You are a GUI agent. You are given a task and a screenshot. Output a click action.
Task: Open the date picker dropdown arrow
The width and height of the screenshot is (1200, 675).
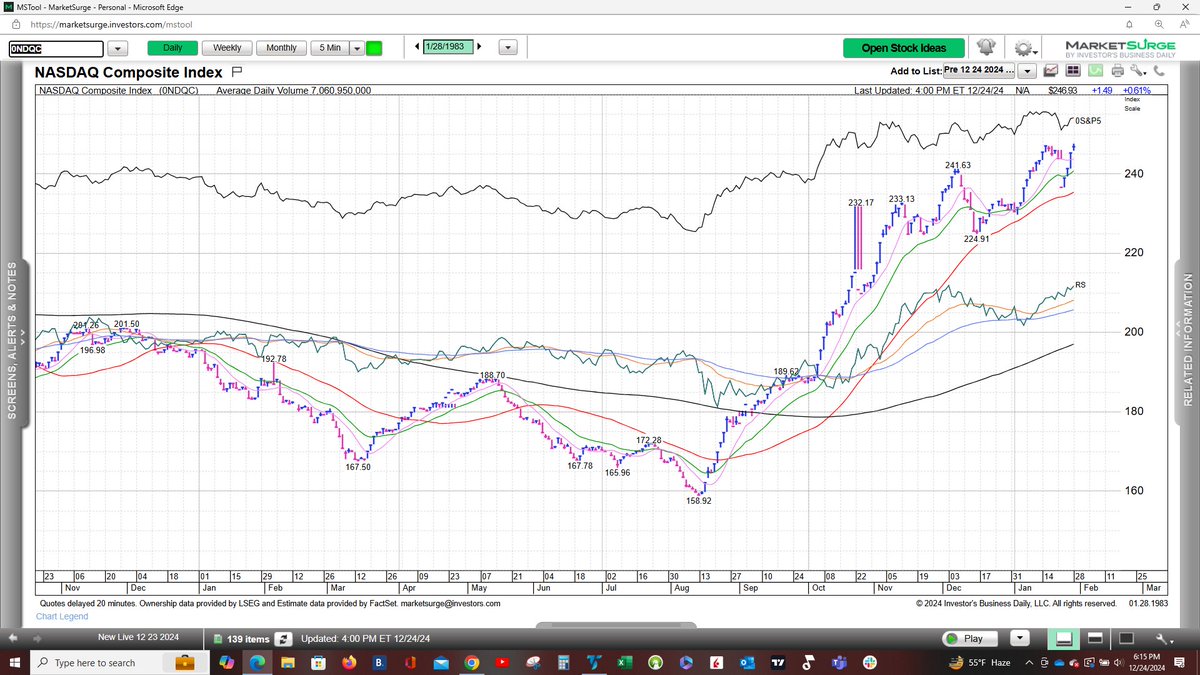pos(507,48)
